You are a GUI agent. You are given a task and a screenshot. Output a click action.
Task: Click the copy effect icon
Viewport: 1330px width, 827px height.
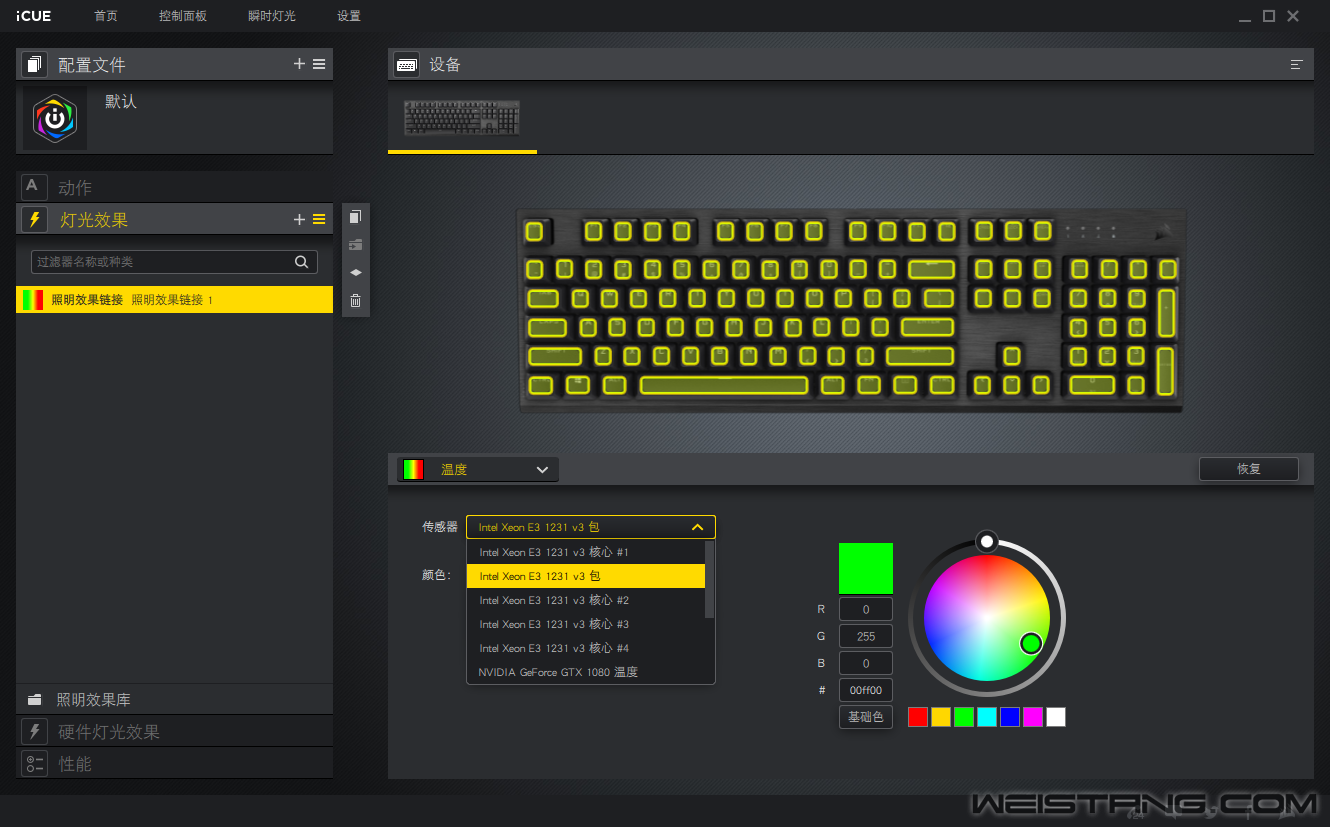click(355, 217)
